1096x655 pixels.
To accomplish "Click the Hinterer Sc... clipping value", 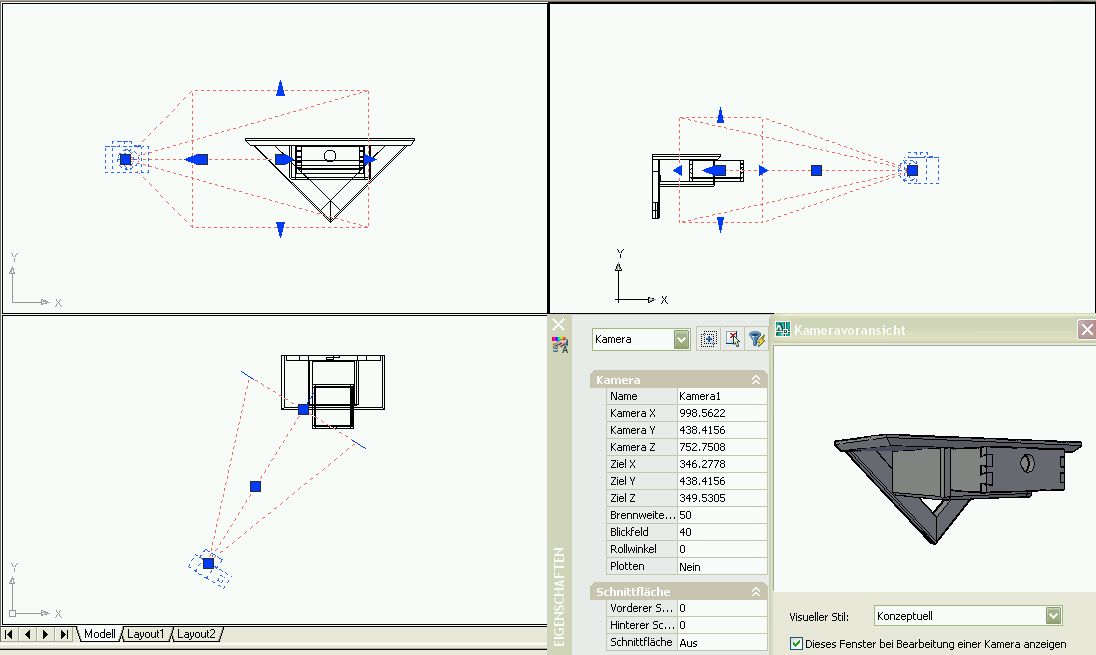I will (722, 625).
